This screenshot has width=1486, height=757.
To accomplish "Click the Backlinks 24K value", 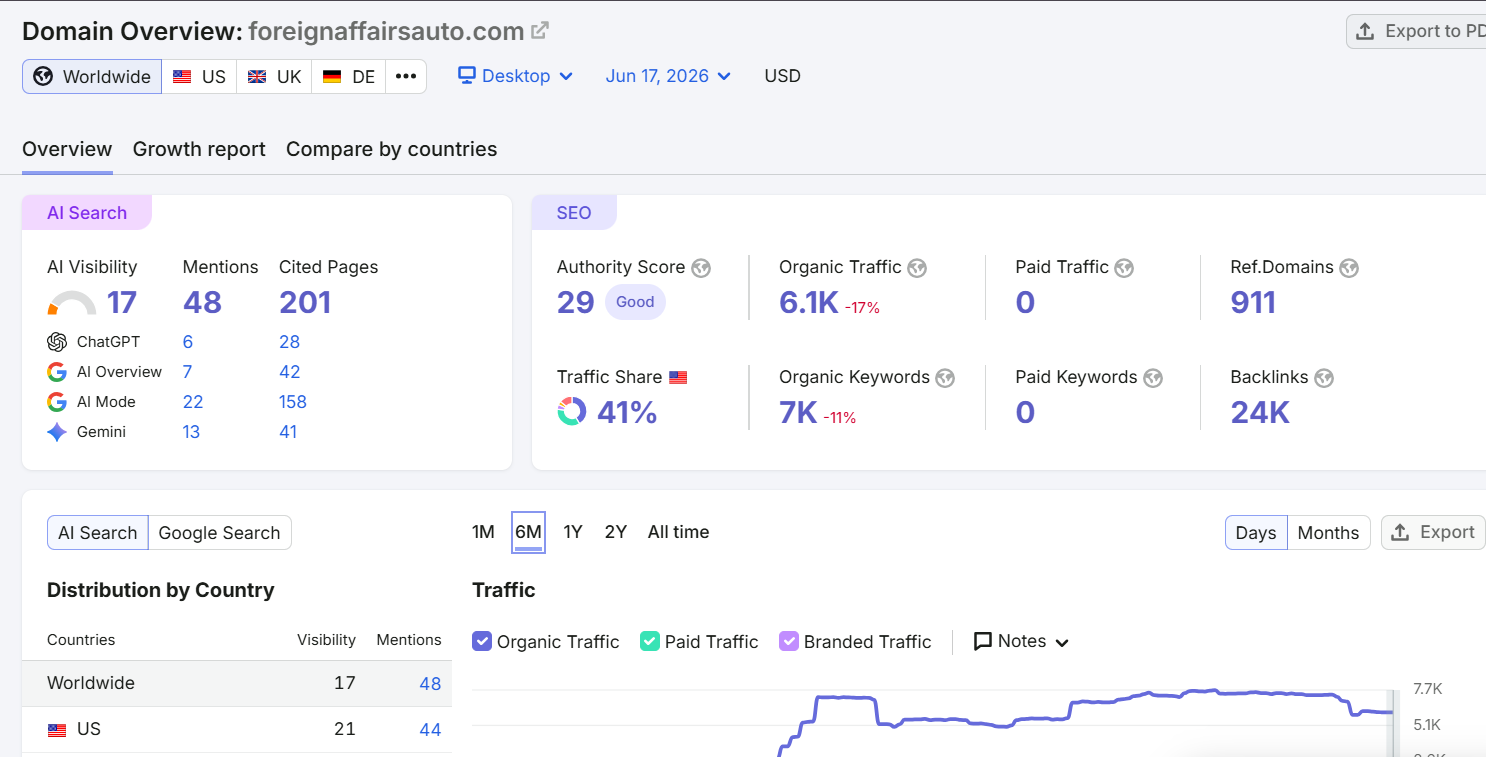I will click(1260, 412).
